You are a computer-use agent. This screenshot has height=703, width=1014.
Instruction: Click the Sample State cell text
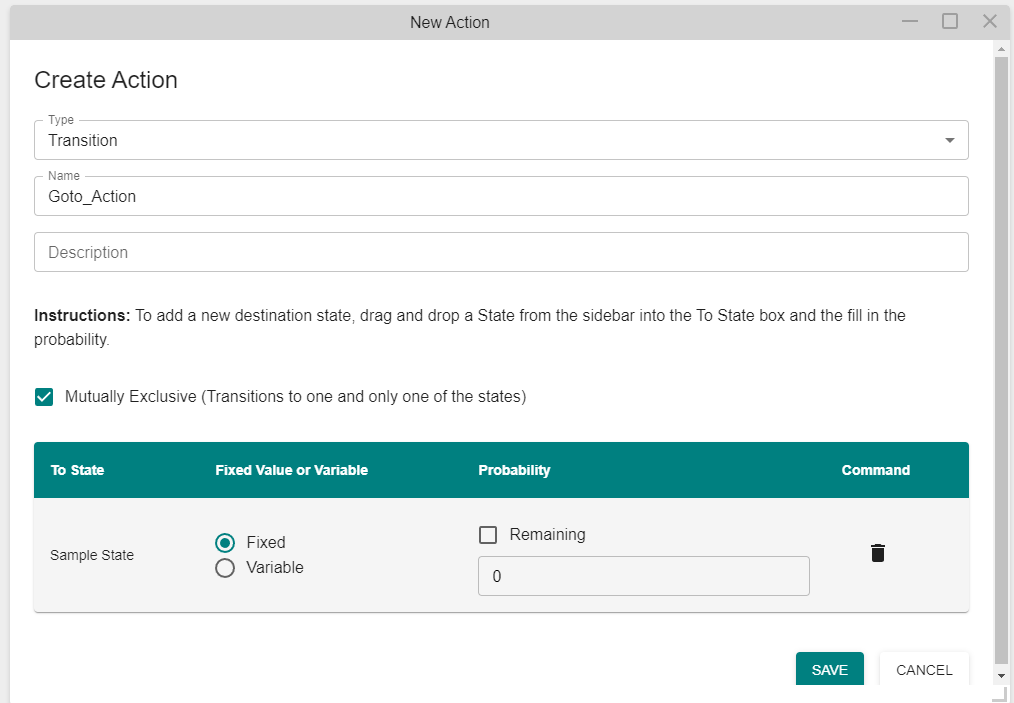pos(92,555)
